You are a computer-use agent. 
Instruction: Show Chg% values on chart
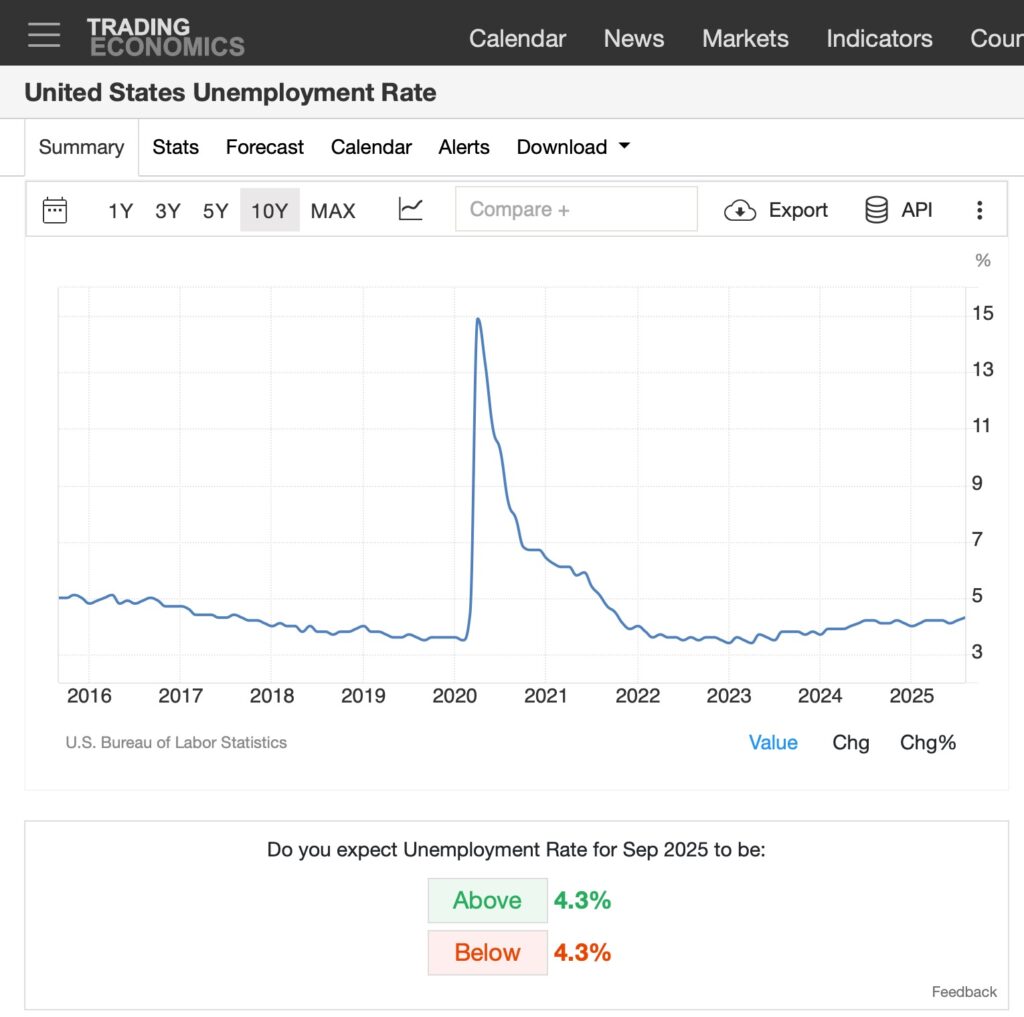927,743
